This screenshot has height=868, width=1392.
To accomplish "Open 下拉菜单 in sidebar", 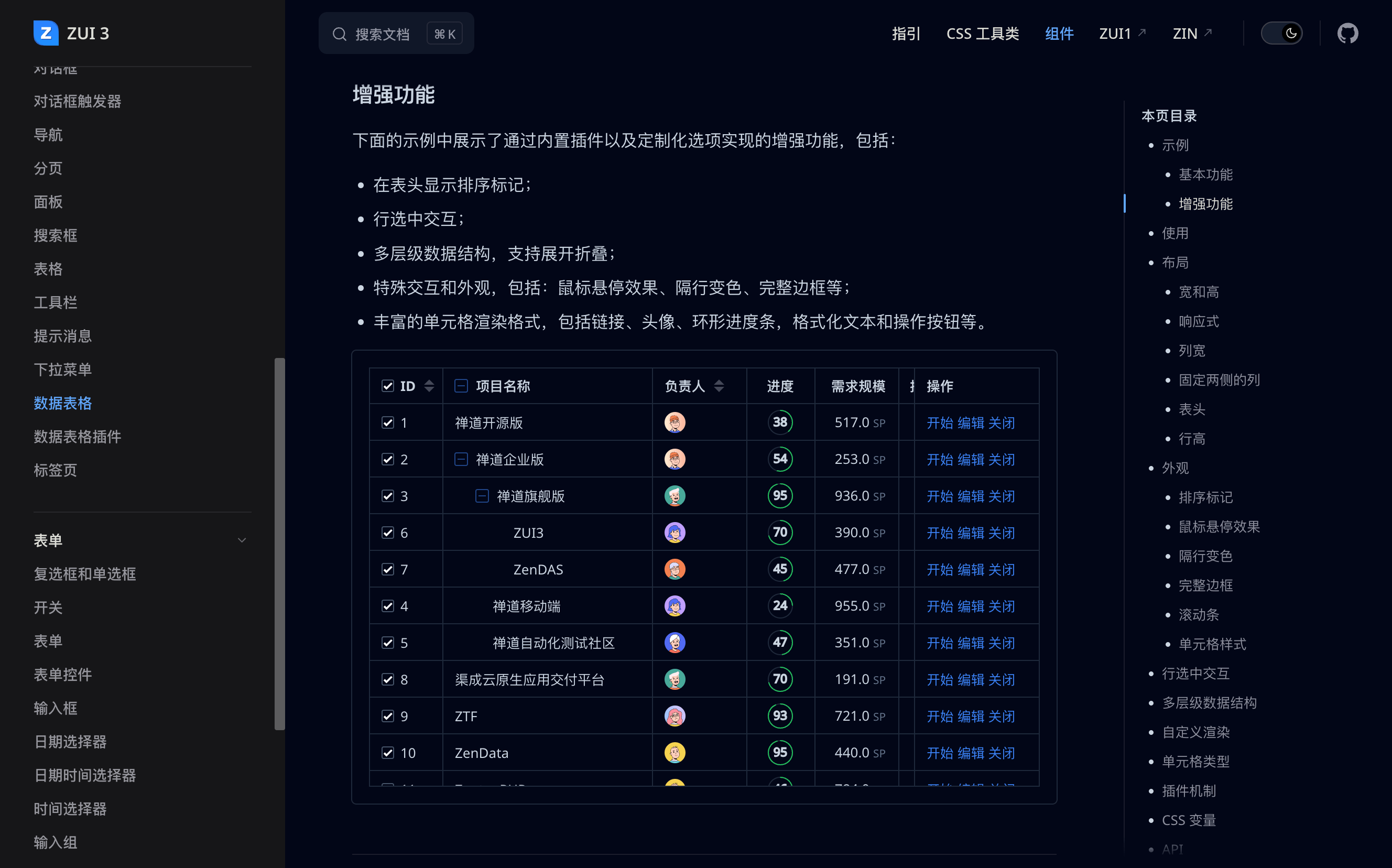I will point(62,370).
